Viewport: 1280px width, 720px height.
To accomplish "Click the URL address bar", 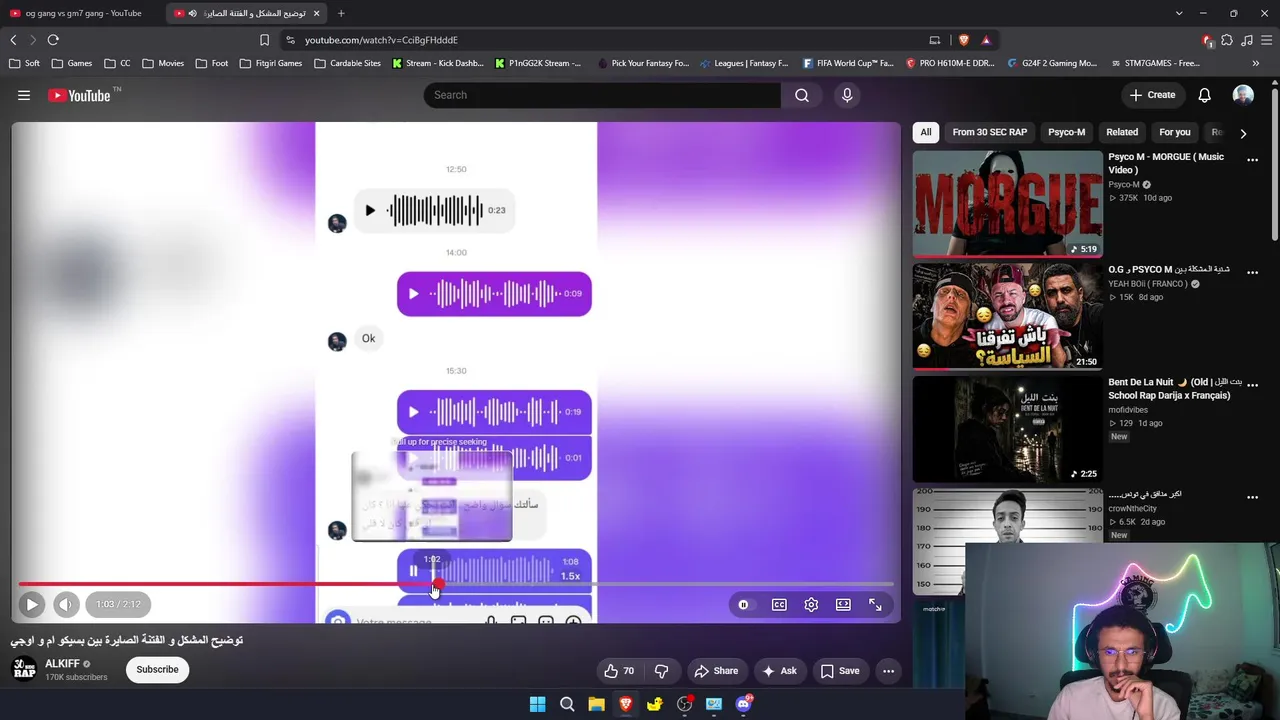I will tap(600, 40).
